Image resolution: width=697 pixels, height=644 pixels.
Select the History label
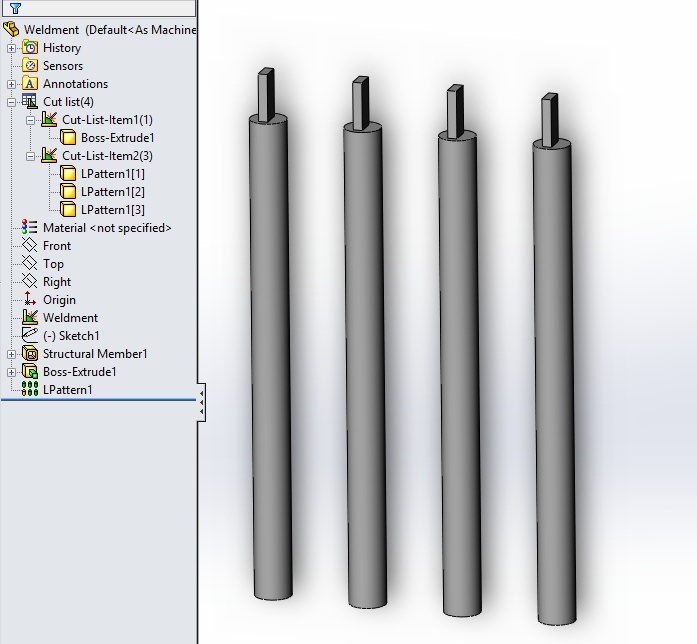(62, 48)
